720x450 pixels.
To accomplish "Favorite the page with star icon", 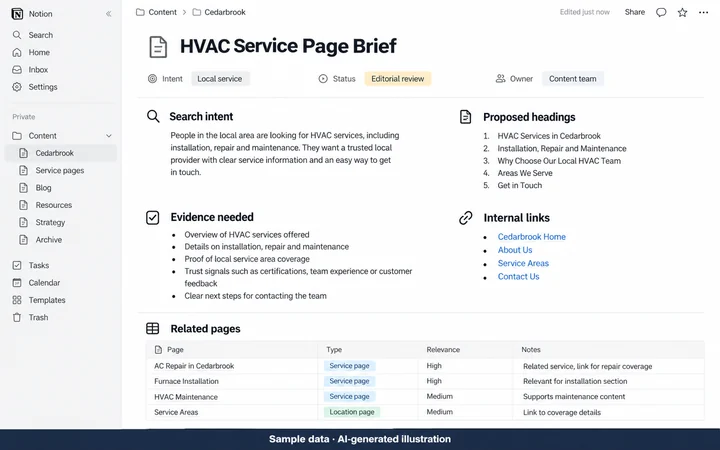I will tap(682, 12).
